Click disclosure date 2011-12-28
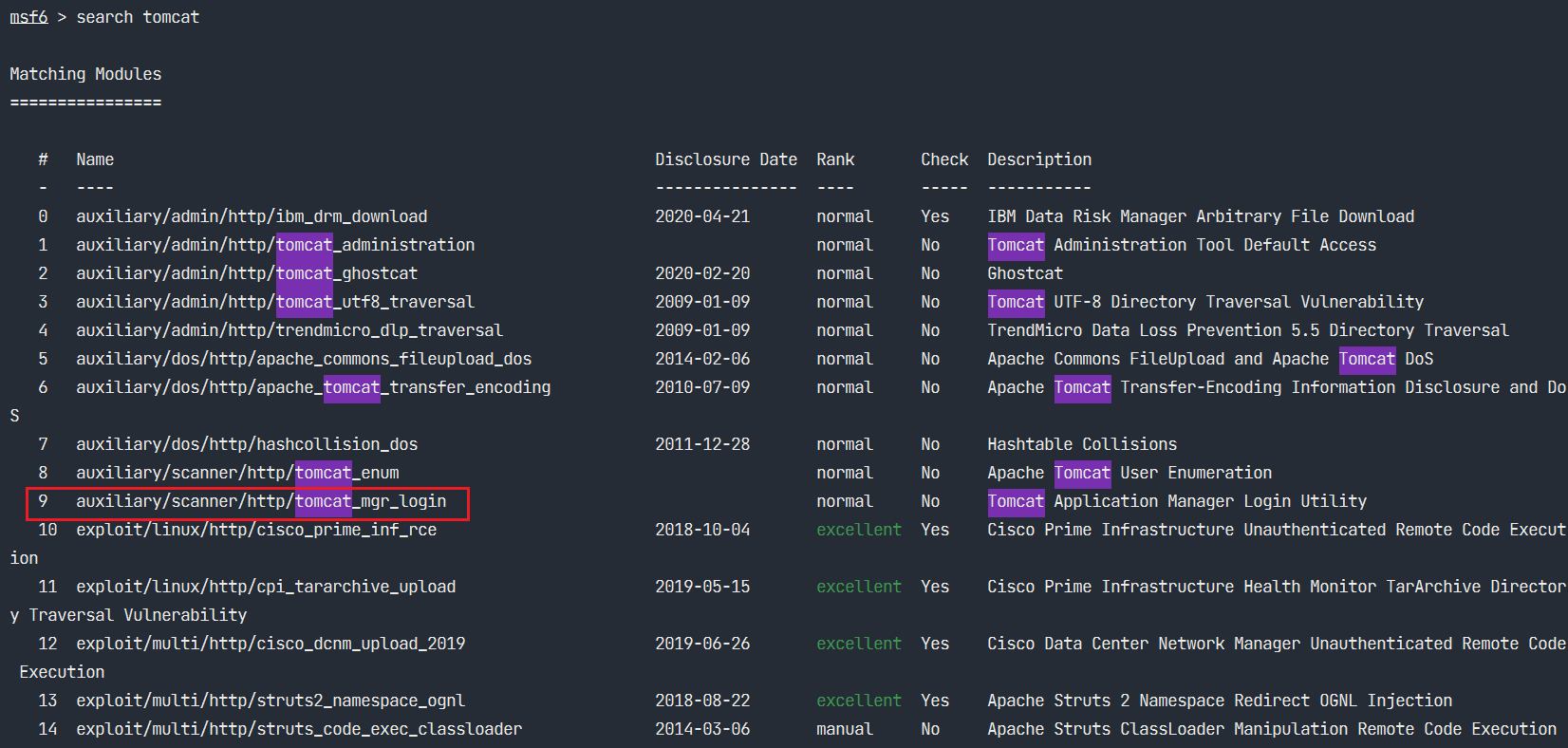This screenshot has height=748, width=1568. pos(702,444)
